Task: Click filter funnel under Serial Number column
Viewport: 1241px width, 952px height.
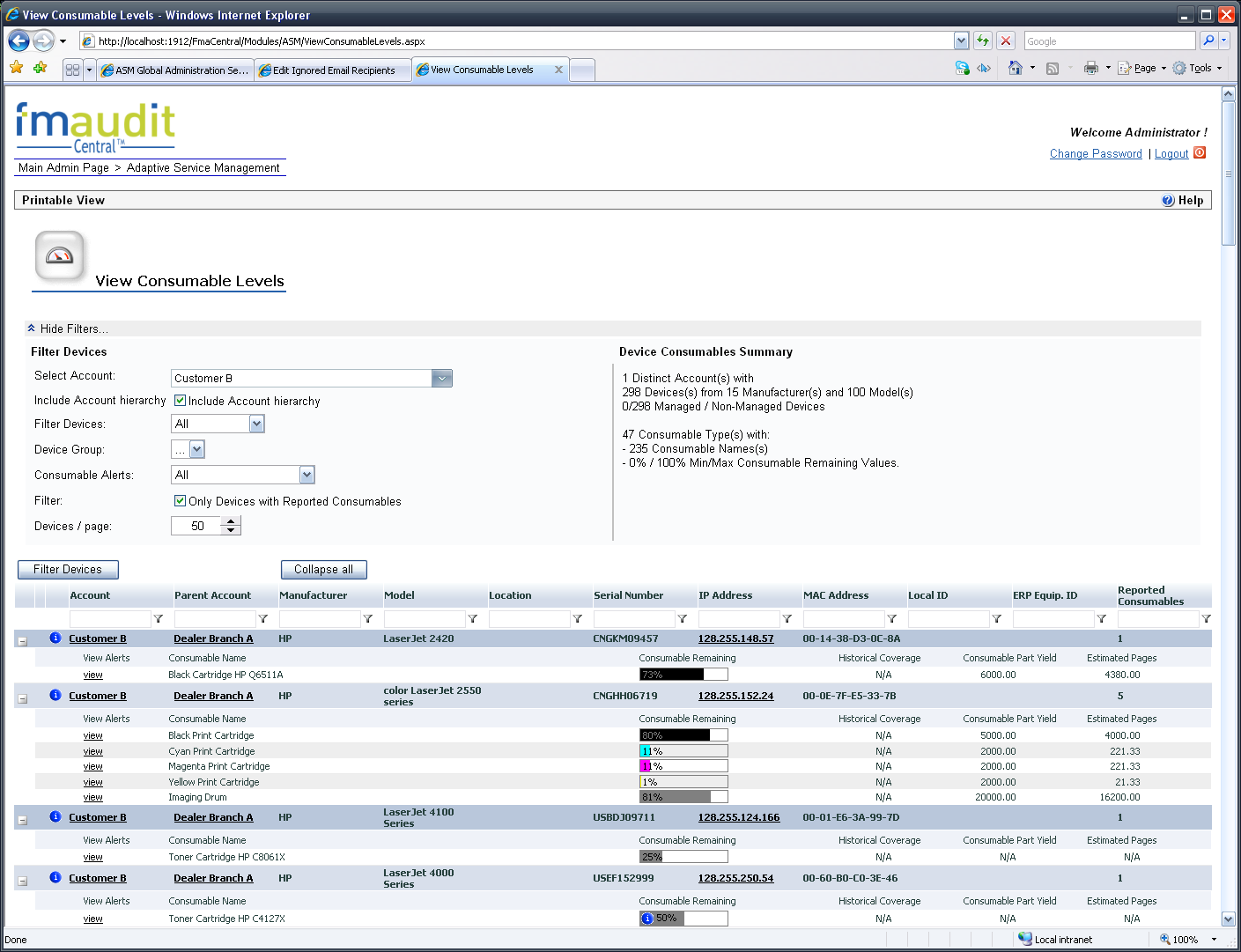Action: [683, 619]
